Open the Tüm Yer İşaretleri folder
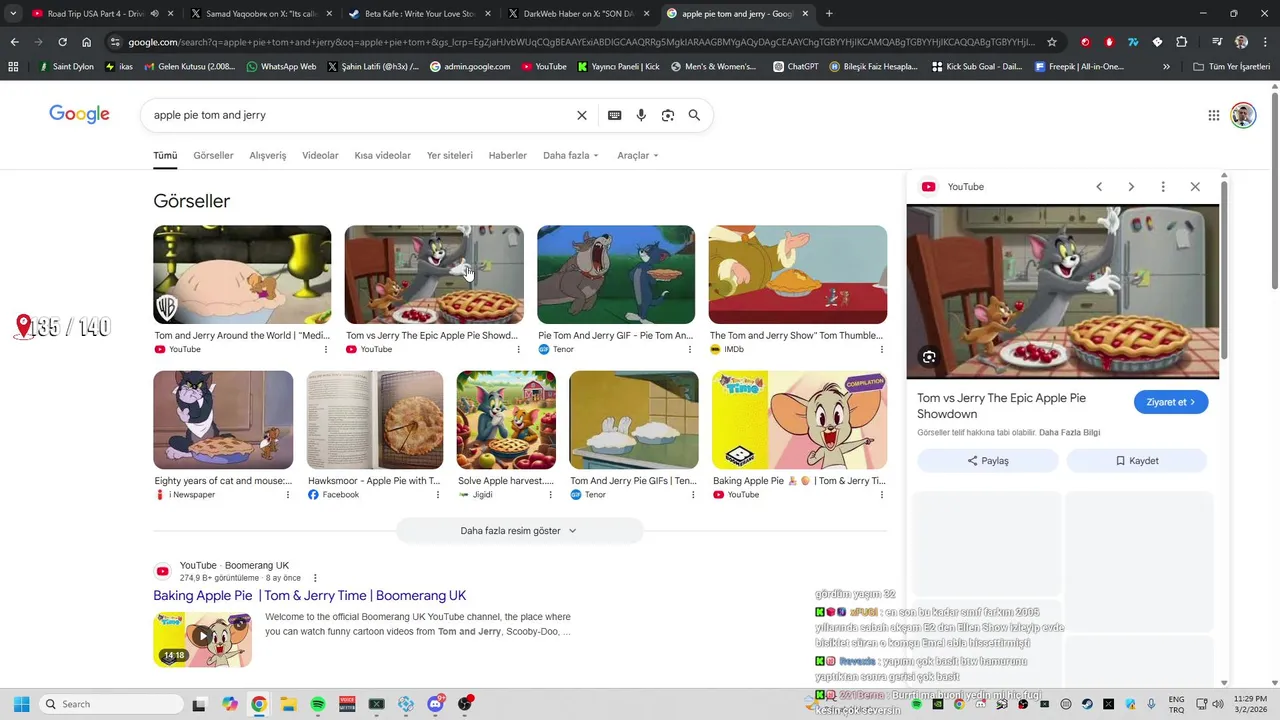This screenshot has width=1280, height=720. [x=1232, y=67]
